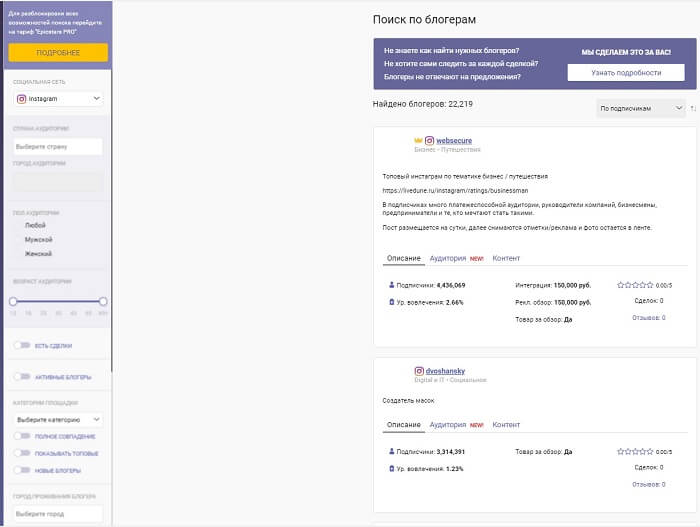Click the Поиск по блогерам heading
700x527 pixels.
click(424, 20)
